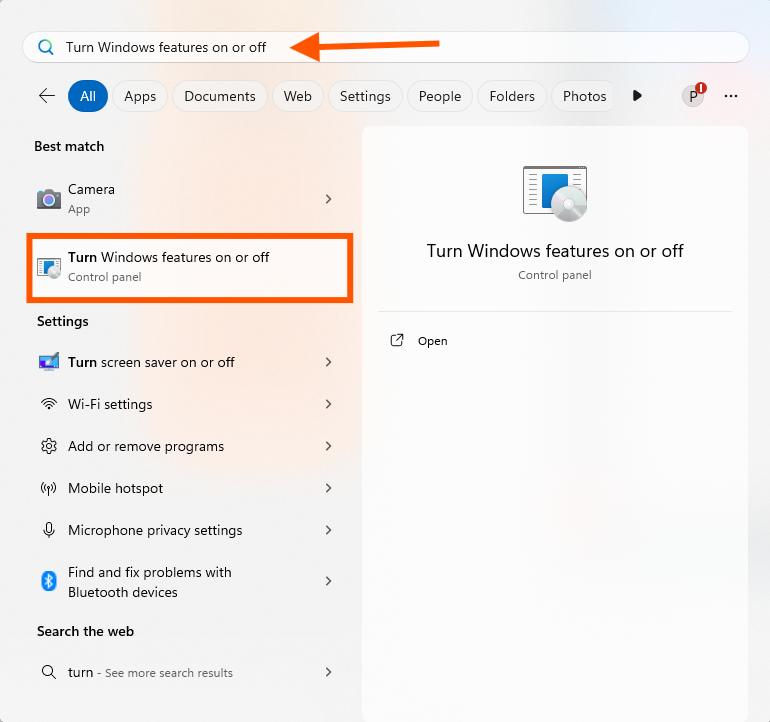Open Mobile hotspot result
The image size is (770, 722).
(x=186, y=488)
